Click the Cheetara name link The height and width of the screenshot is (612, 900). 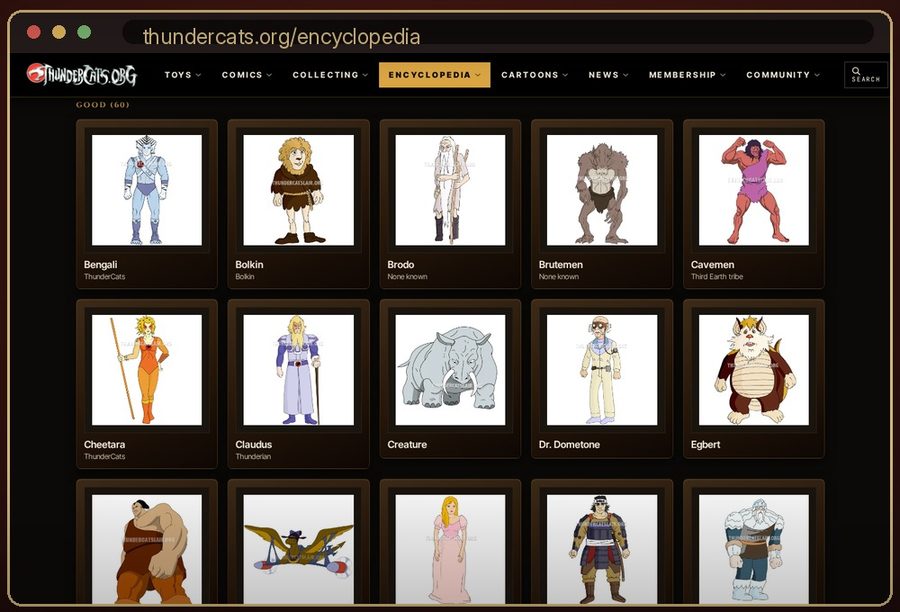click(104, 444)
